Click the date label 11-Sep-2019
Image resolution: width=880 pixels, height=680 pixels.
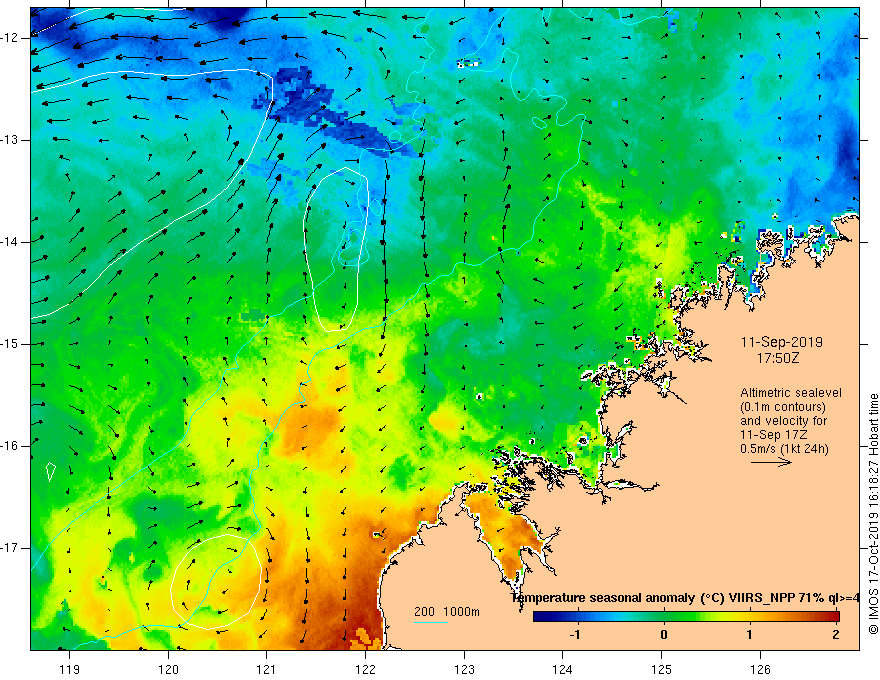(x=782, y=342)
